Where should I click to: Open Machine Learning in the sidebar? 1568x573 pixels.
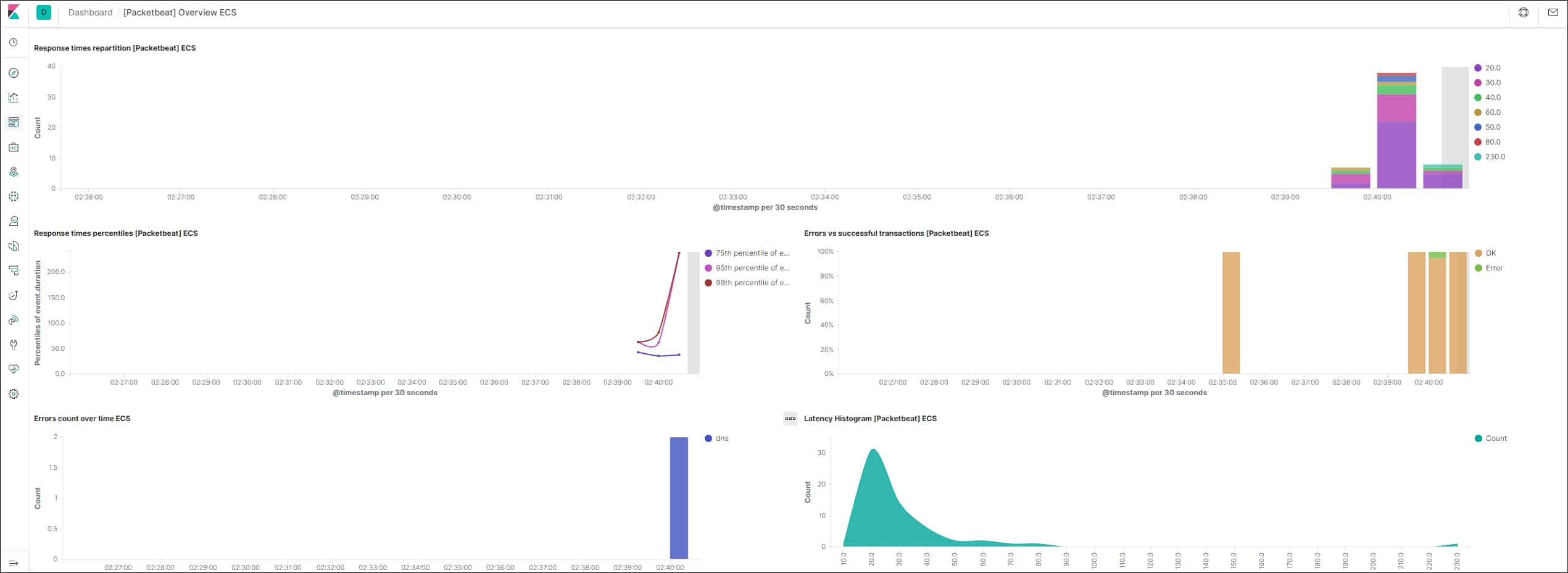pyautogui.click(x=14, y=196)
